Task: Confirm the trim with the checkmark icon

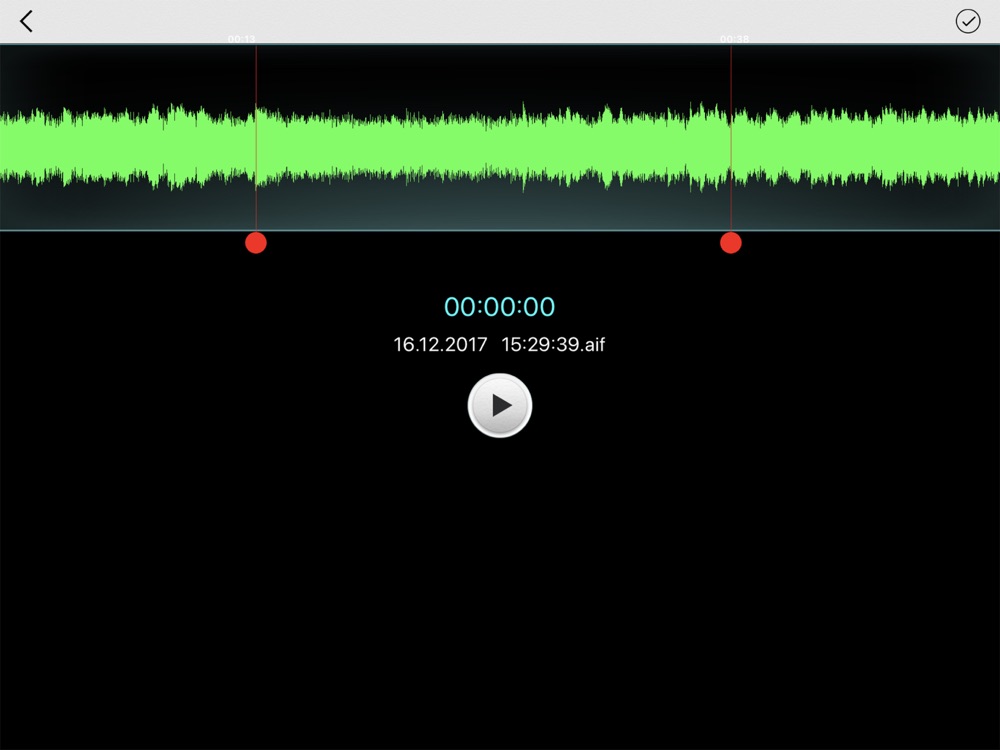Action: tap(967, 21)
